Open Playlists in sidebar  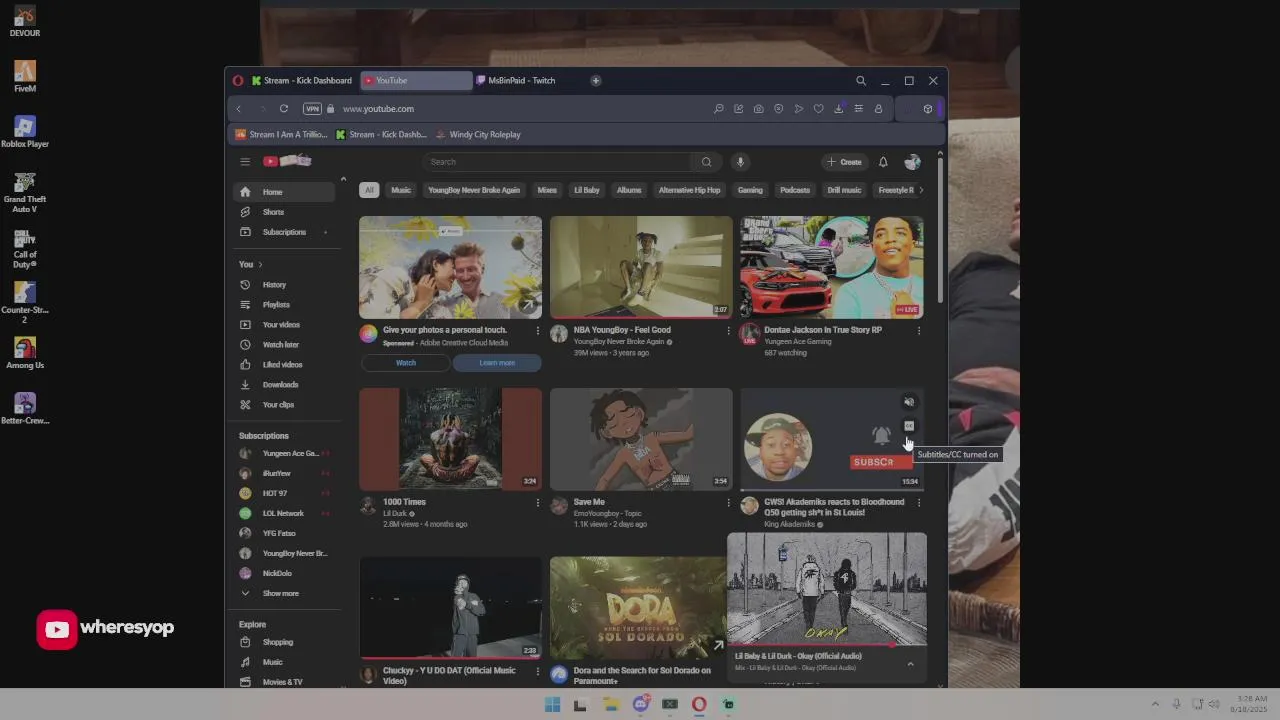pos(284,305)
